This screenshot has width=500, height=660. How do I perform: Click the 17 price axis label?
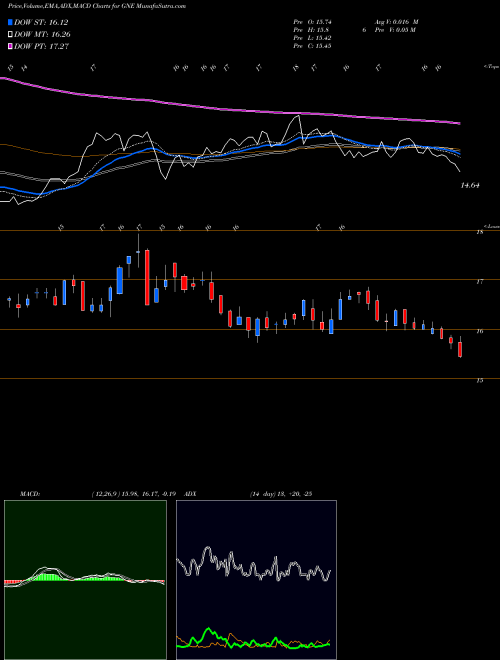pos(479,282)
